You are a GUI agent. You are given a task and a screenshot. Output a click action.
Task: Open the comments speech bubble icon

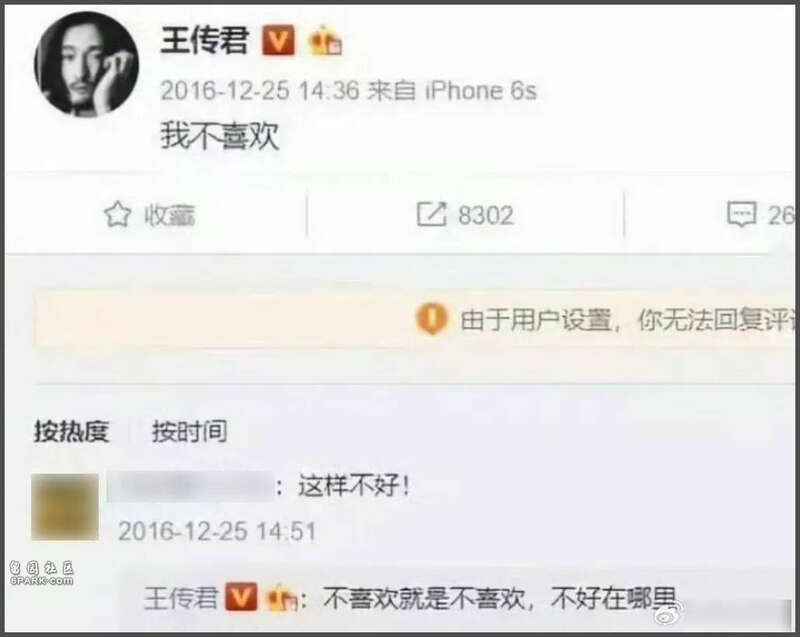coord(741,214)
